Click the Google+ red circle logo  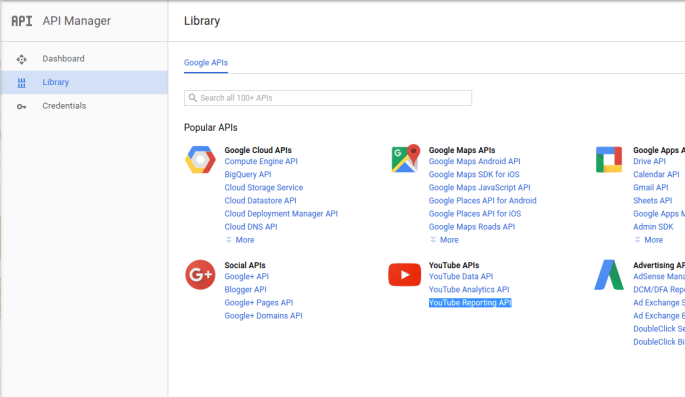(200, 275)
